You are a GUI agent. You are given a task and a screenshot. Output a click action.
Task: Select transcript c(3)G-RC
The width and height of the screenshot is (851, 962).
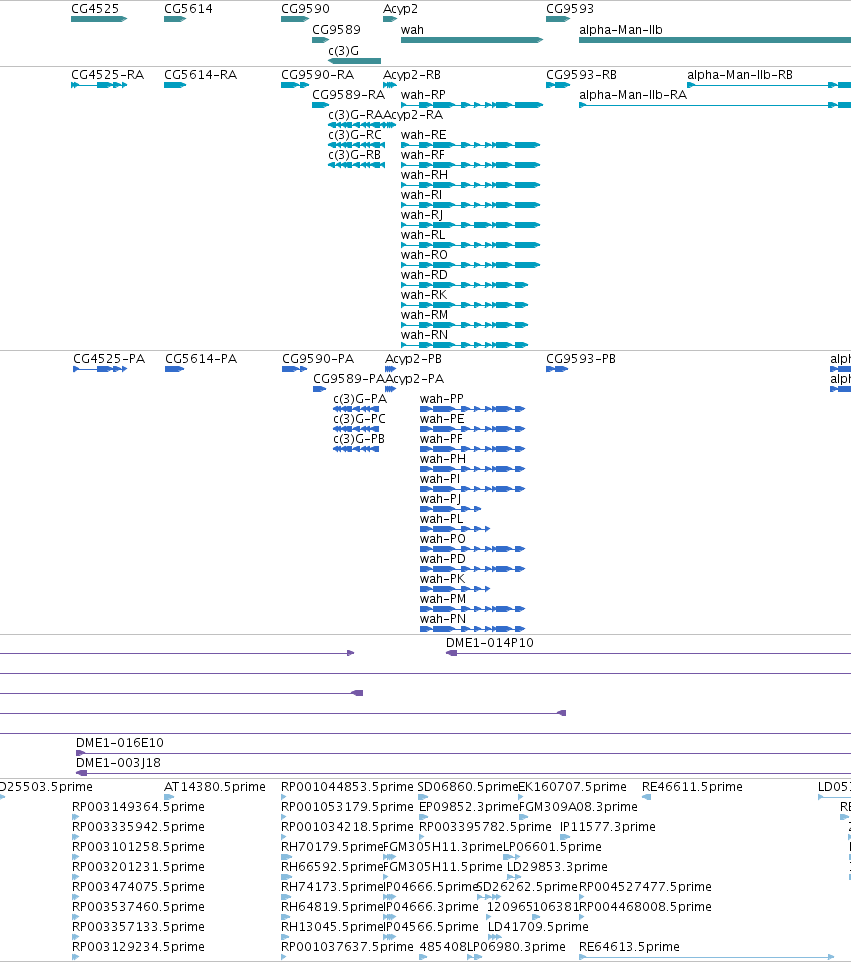(355, 135)
